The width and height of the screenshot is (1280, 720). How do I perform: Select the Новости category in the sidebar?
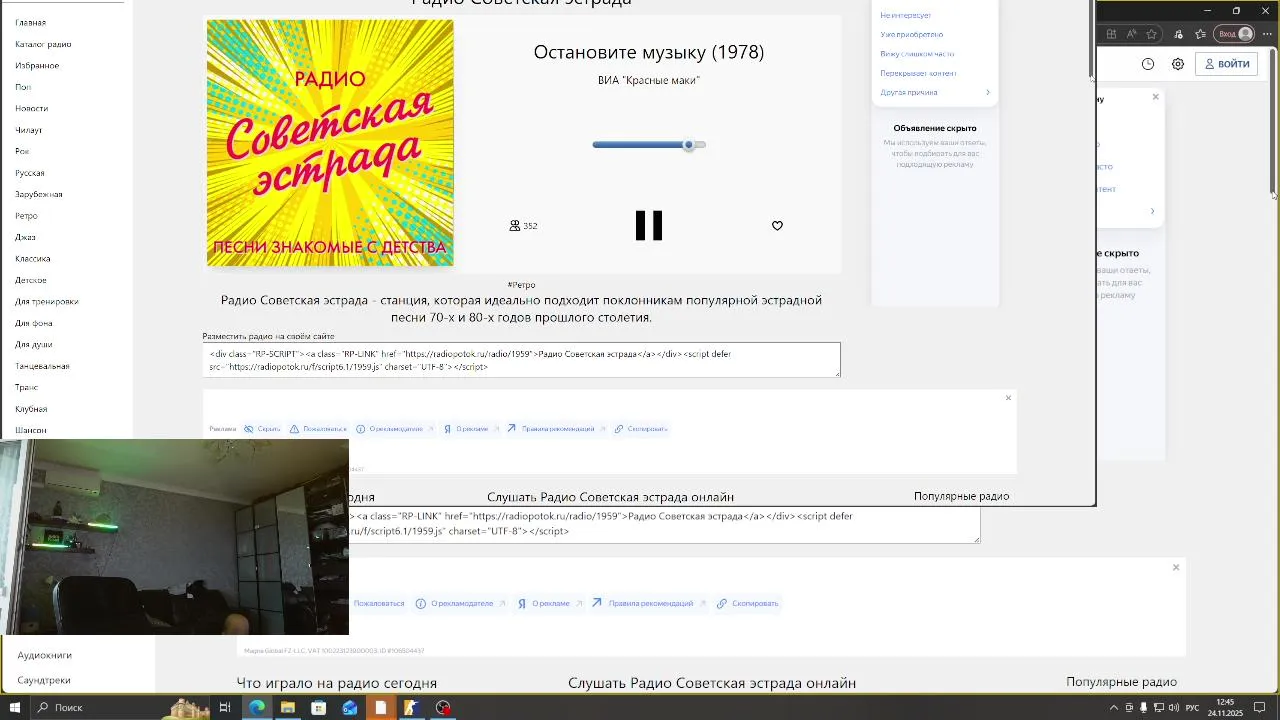(x=31, y=108)
